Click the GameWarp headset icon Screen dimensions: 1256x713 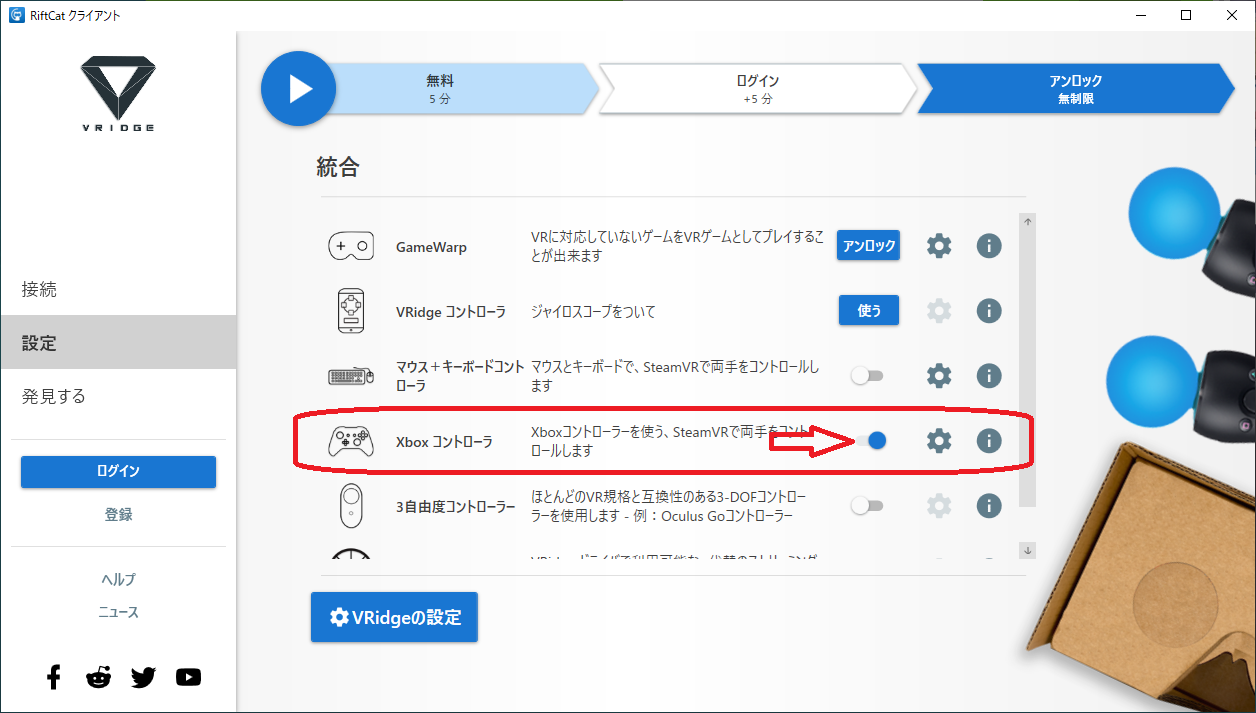351,246
